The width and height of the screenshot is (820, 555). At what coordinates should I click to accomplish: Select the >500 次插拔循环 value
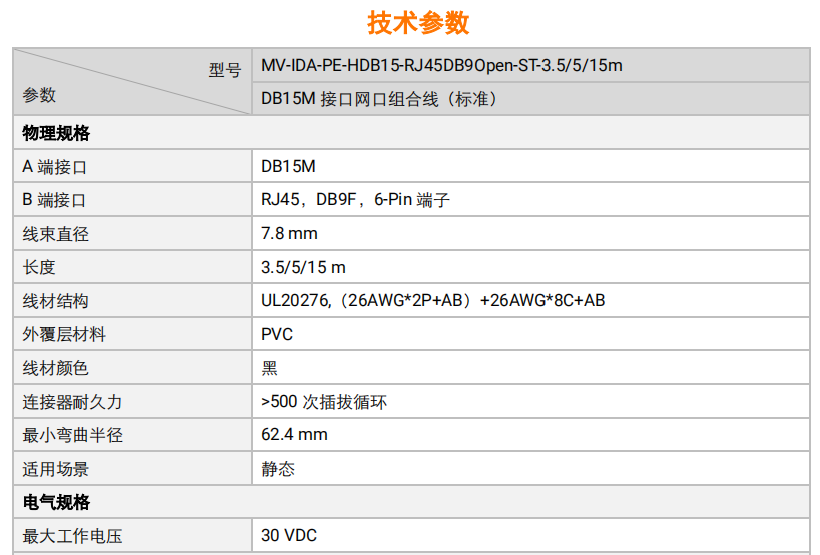(324, 402)
